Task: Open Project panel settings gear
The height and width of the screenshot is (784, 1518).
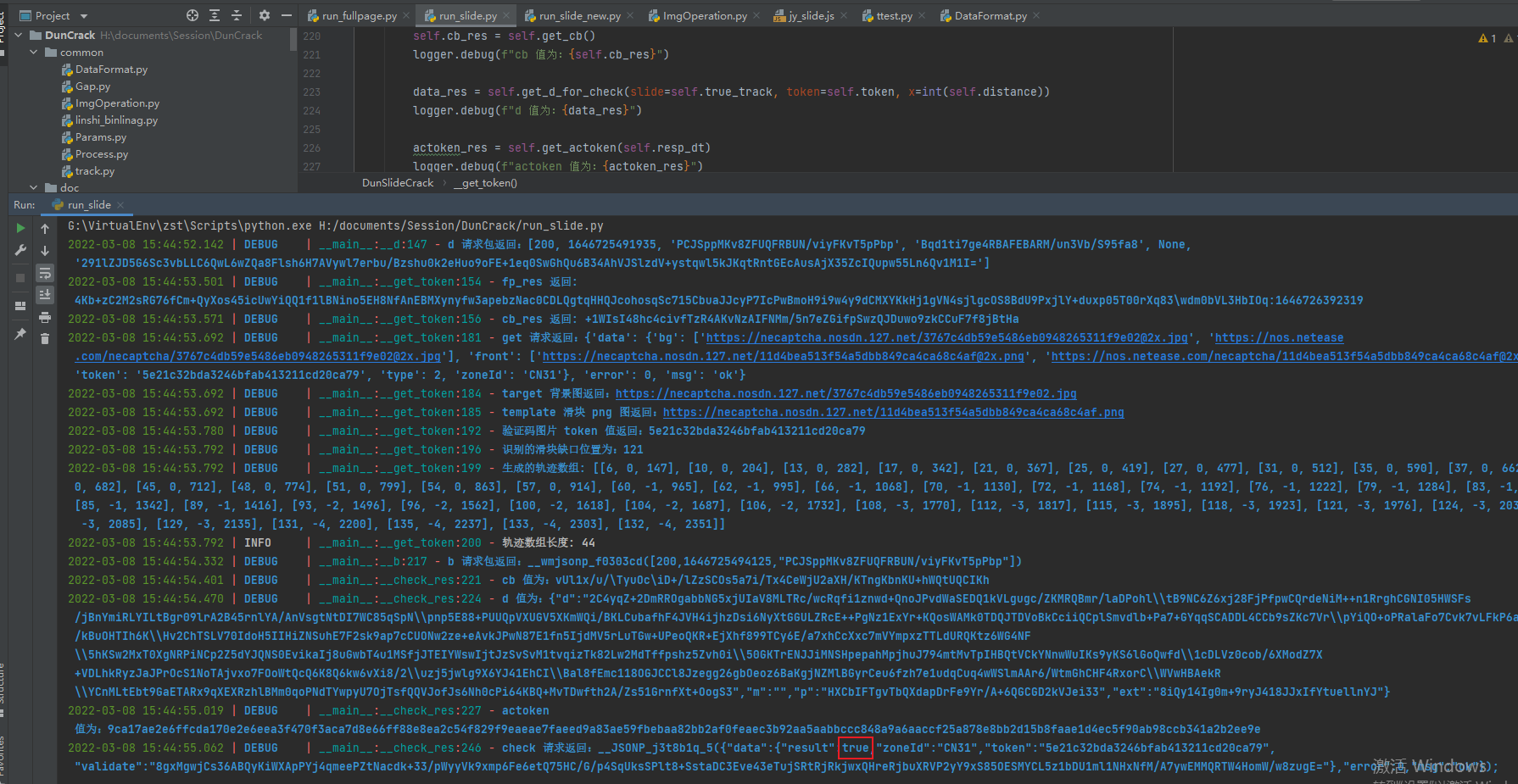Action: coord(265,15)
